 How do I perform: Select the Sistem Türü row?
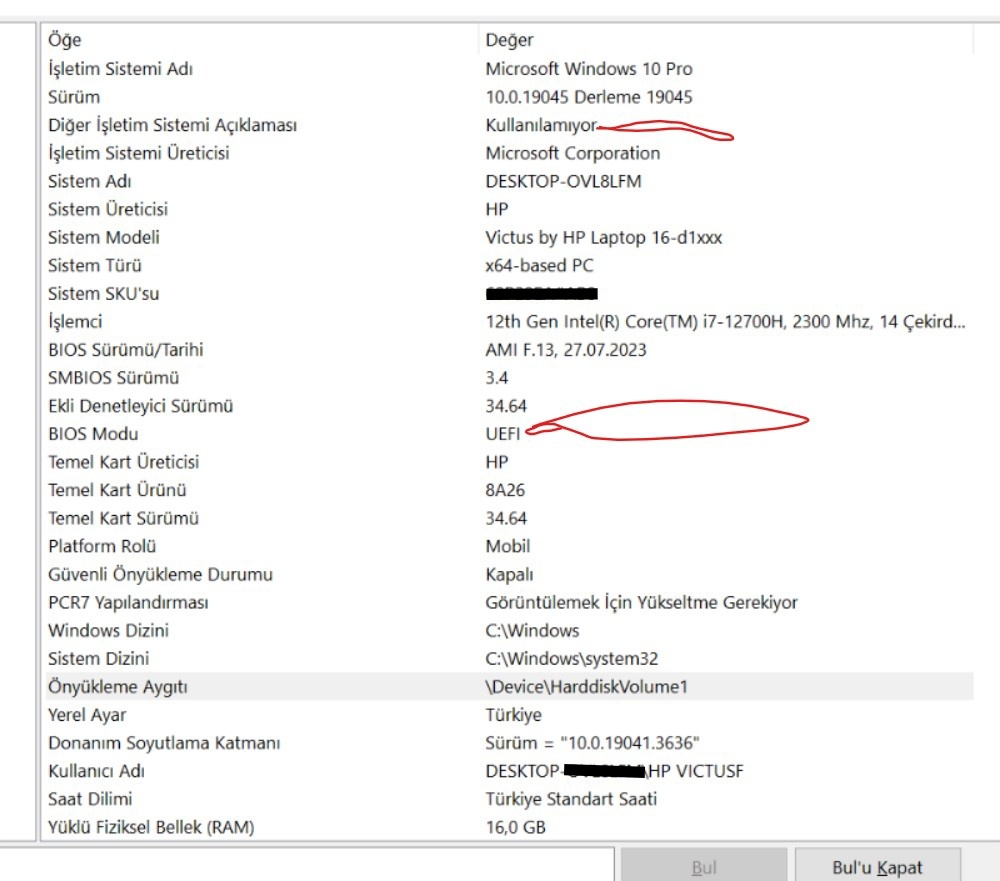pos(95,265)
